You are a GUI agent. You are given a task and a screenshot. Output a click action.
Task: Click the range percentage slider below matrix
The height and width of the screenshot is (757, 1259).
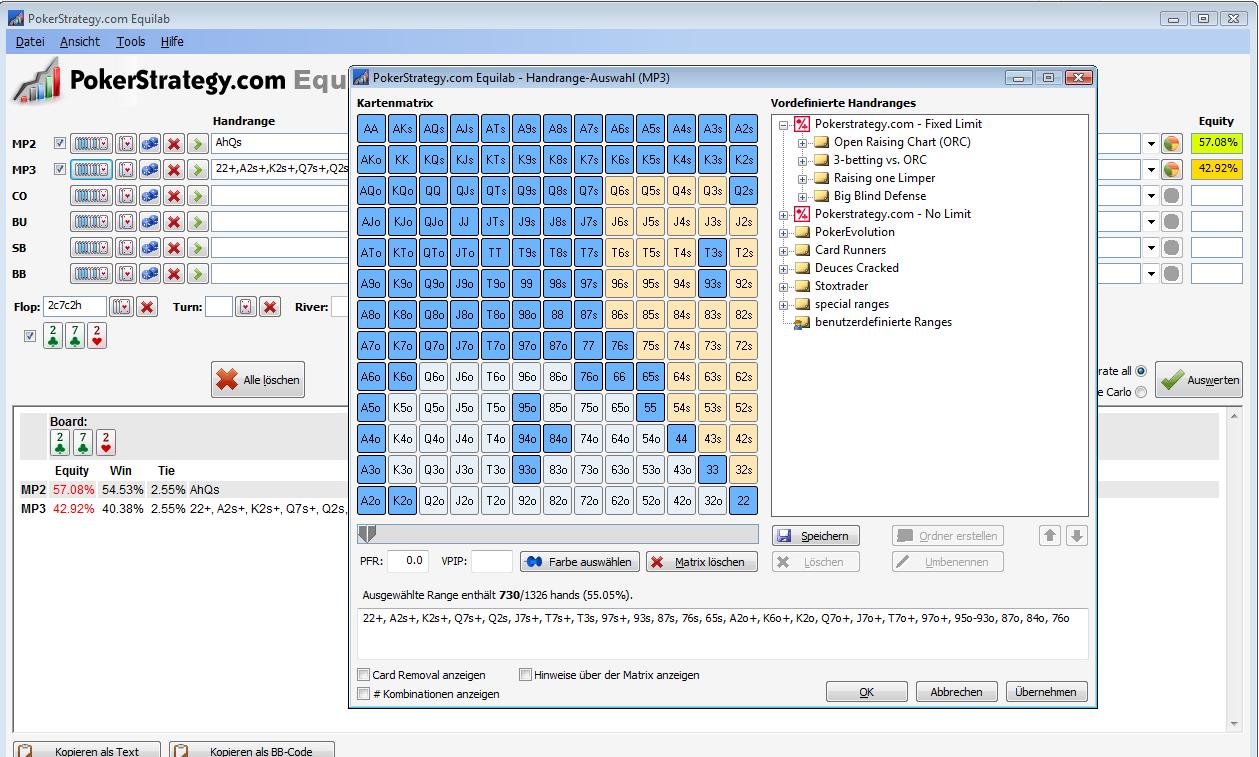pos(558,534)
